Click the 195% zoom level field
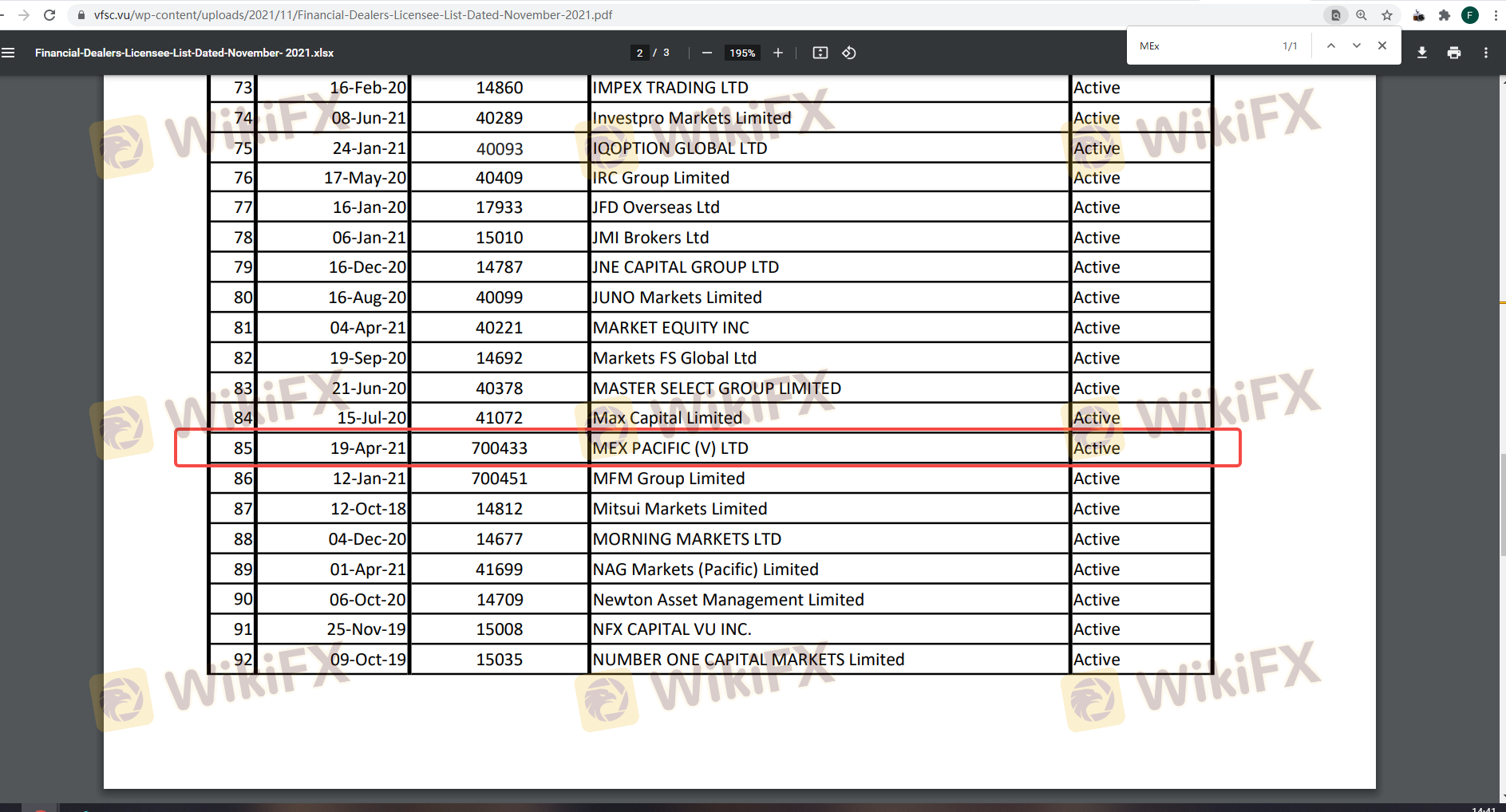The height and width of the screenshot is (812, 1506). coord(742,53)
